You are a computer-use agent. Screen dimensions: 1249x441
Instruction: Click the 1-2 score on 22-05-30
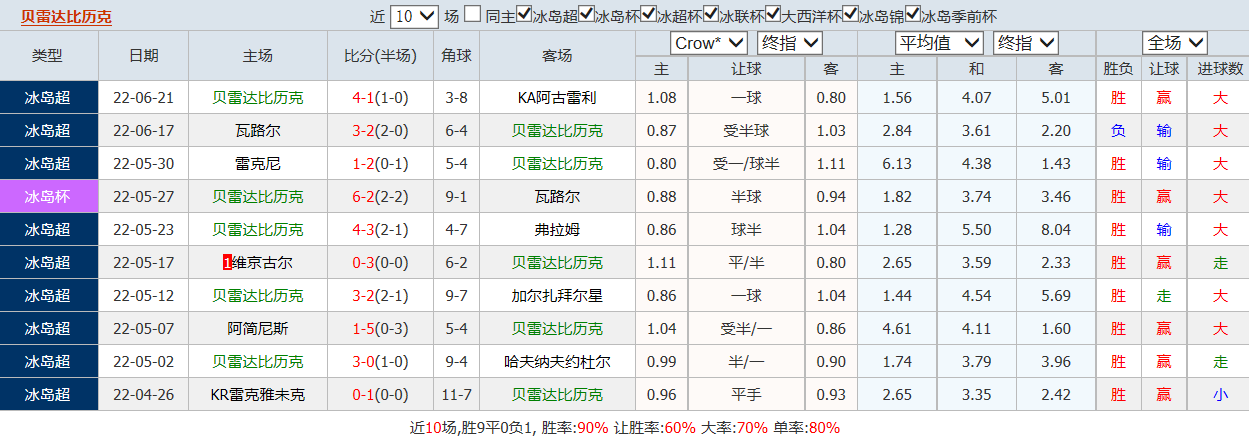click(363, 164)
